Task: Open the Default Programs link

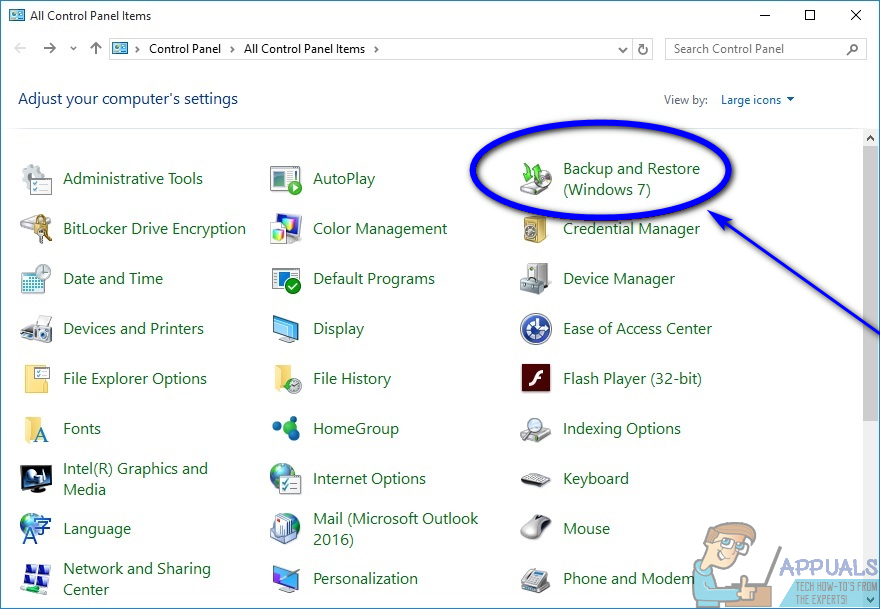Action: (x=374, y=279)
